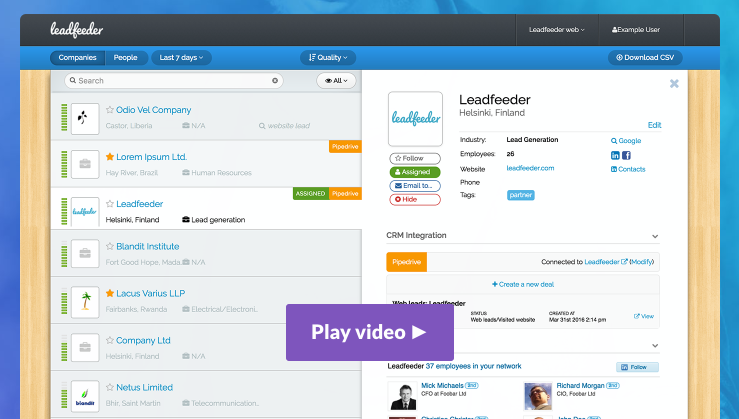Click Lacus Varius palm tree logo
Image resolution: width=739 pixels, height=419 pixels.
(85, 302)
